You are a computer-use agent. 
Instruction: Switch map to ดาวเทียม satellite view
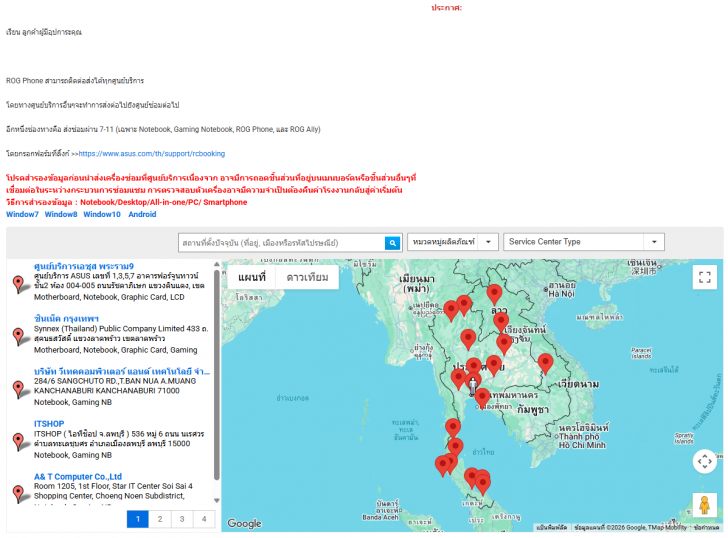click(x=307, y=278)
